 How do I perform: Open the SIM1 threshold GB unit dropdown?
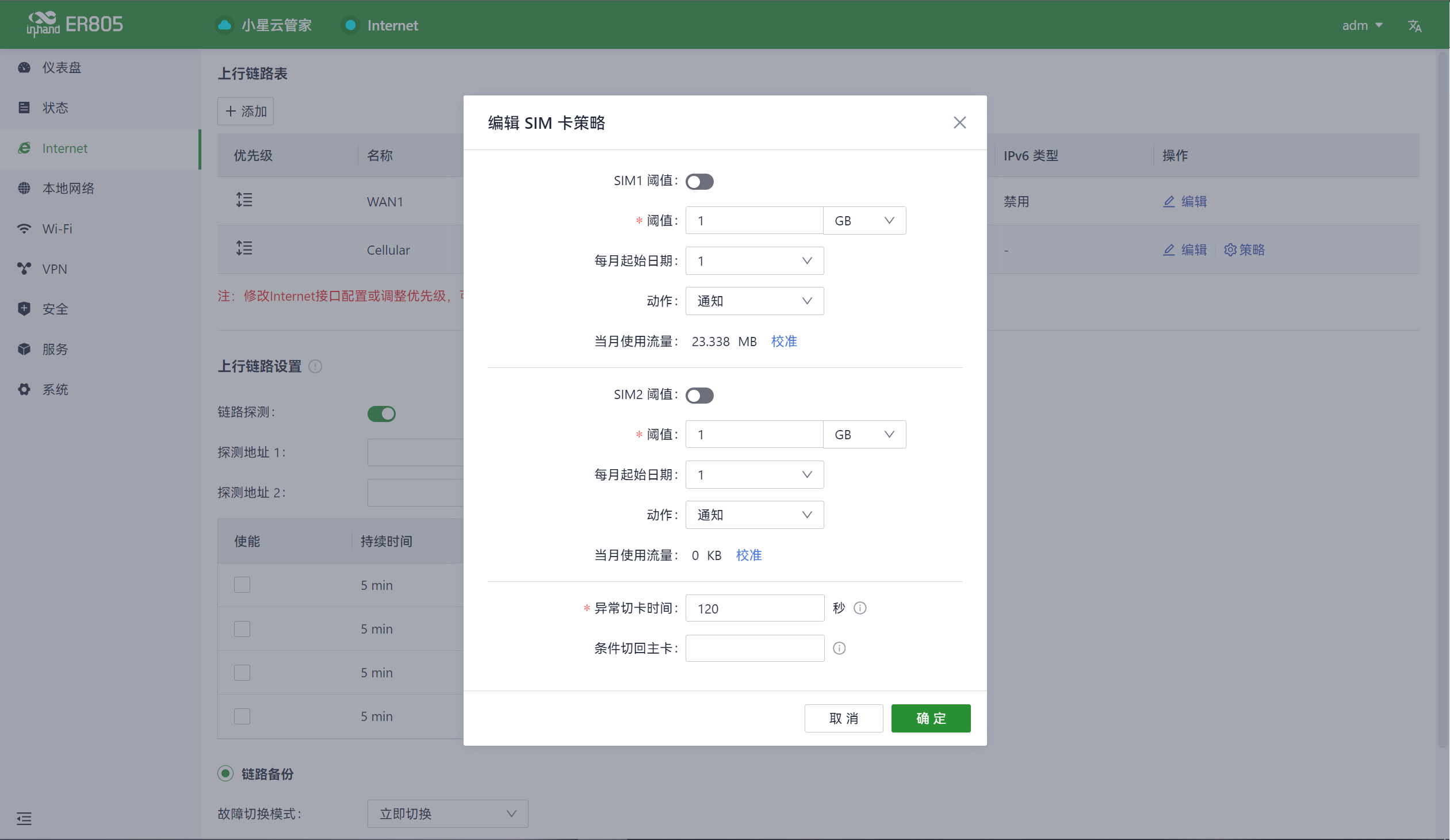(x=864, y=221)
